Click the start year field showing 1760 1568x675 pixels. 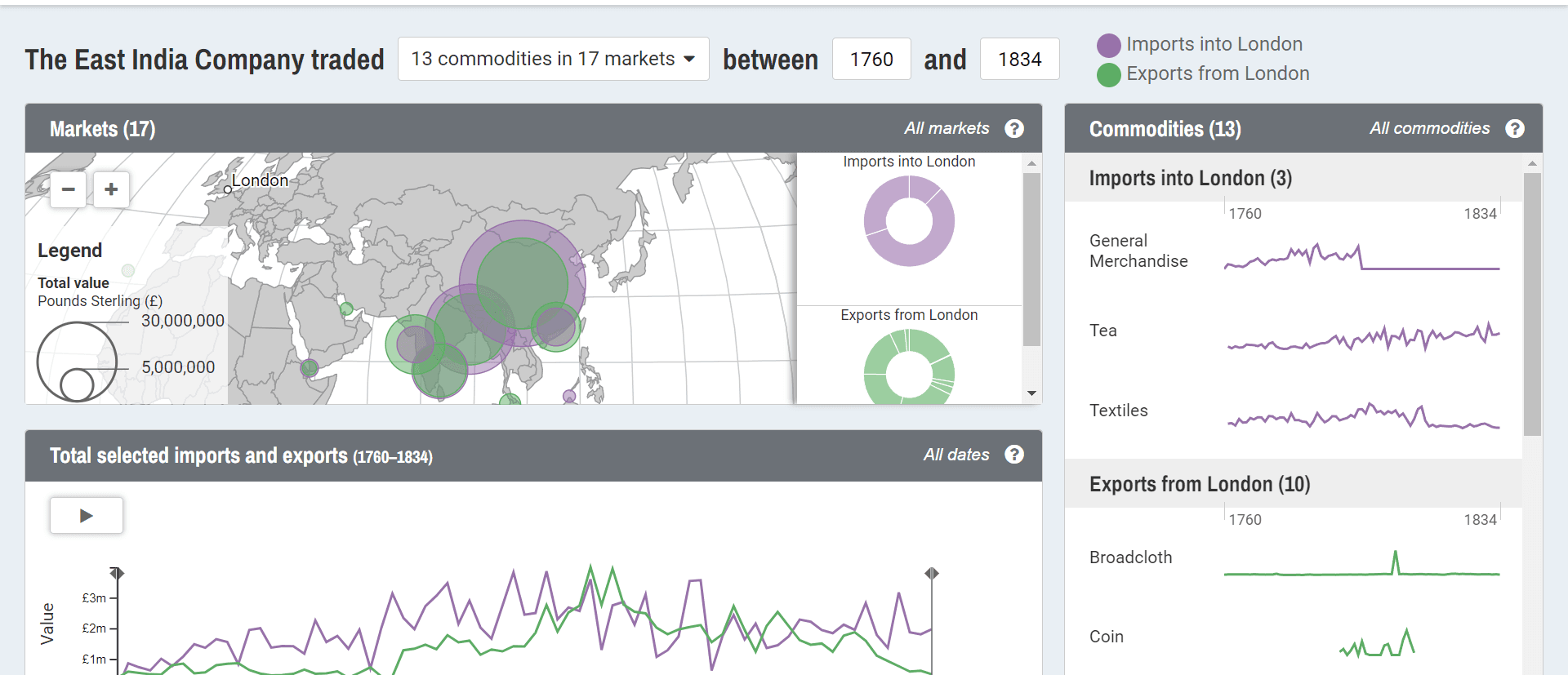tap(871, 59)
